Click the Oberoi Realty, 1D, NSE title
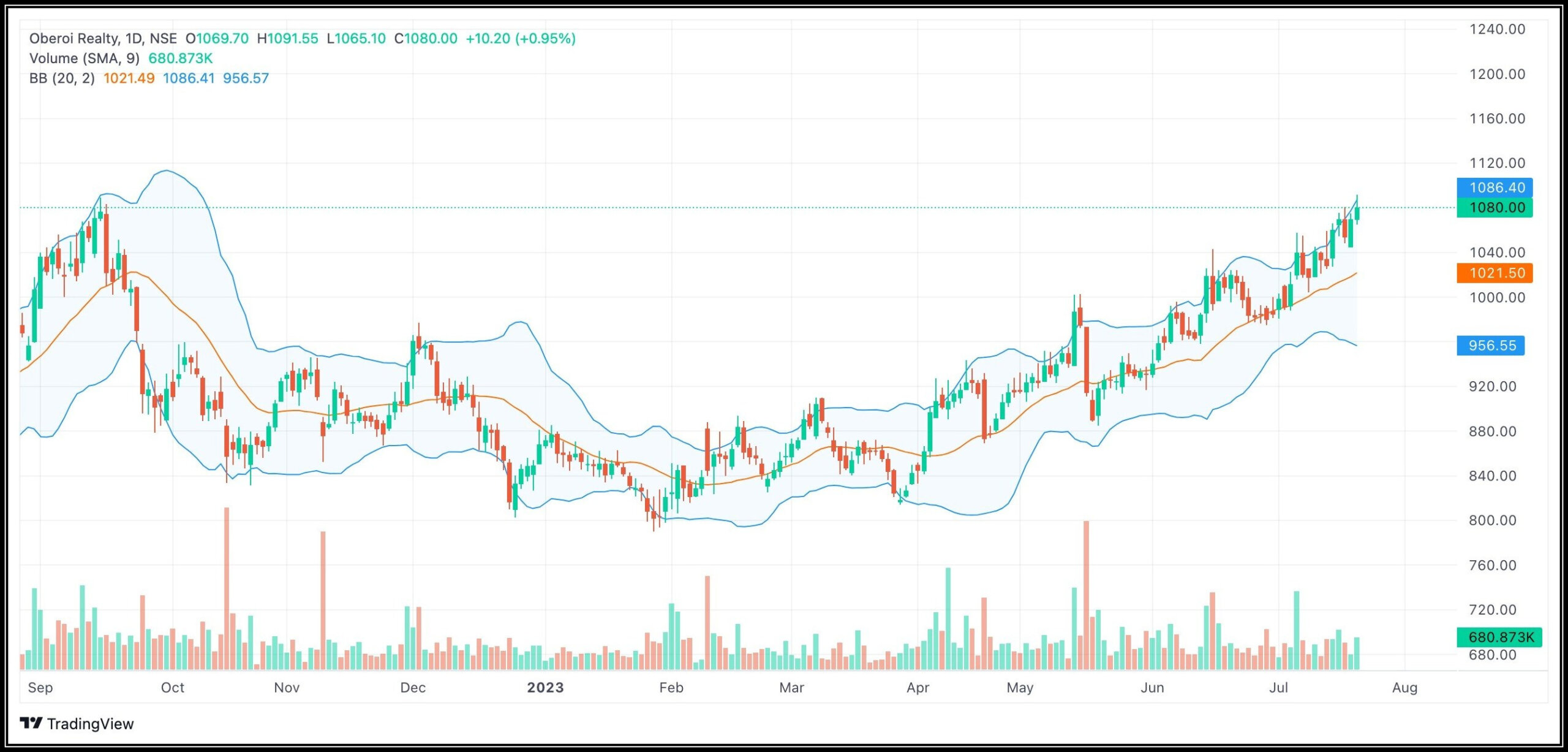 click(103, 39)
